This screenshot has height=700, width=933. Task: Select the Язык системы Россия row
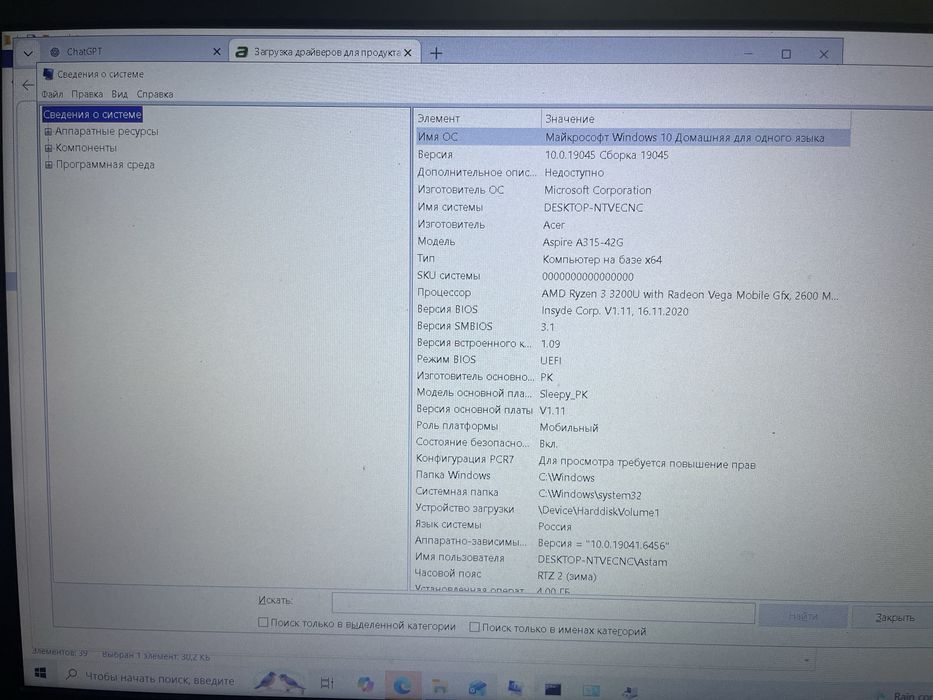[632, 526]
